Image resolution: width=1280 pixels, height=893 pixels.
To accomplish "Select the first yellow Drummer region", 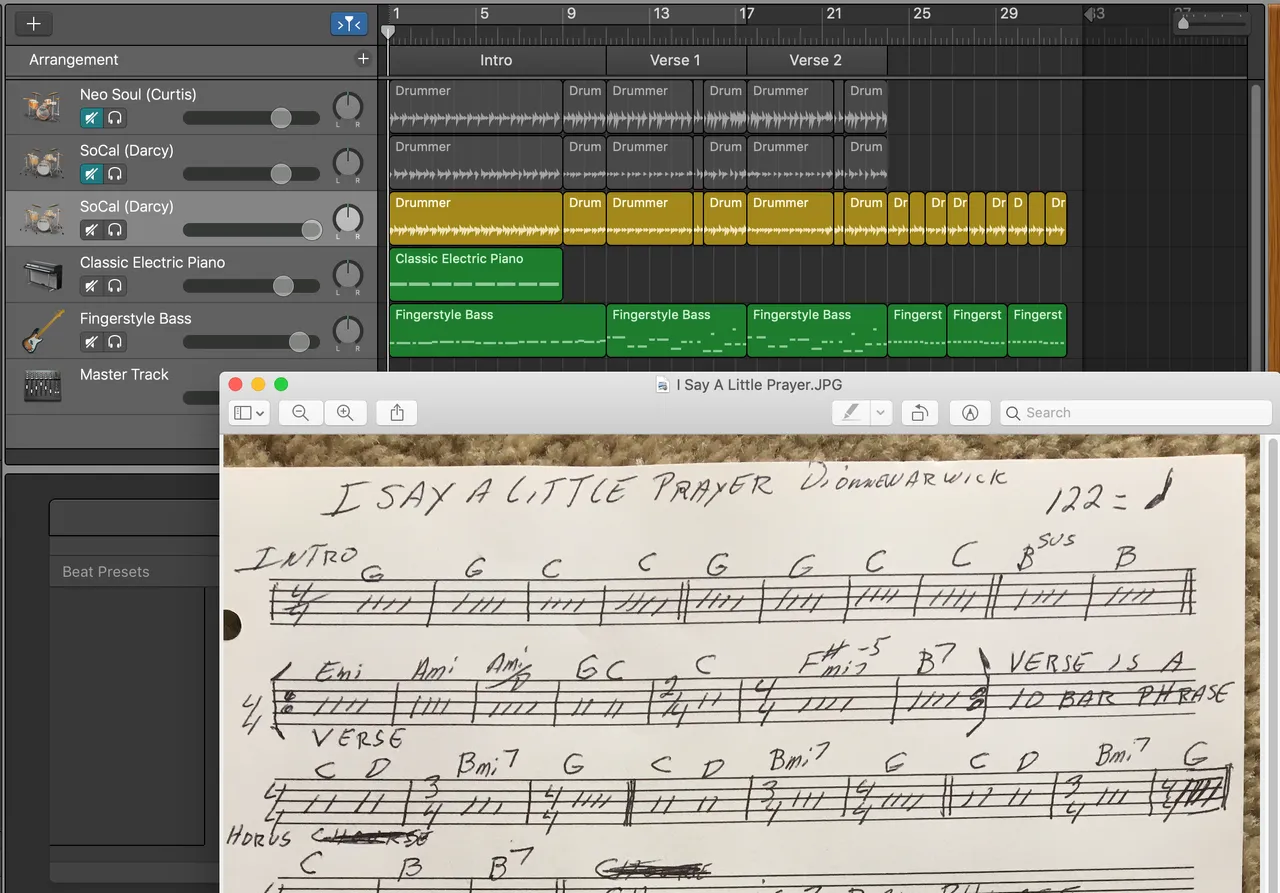I will (x=476, y=219).
